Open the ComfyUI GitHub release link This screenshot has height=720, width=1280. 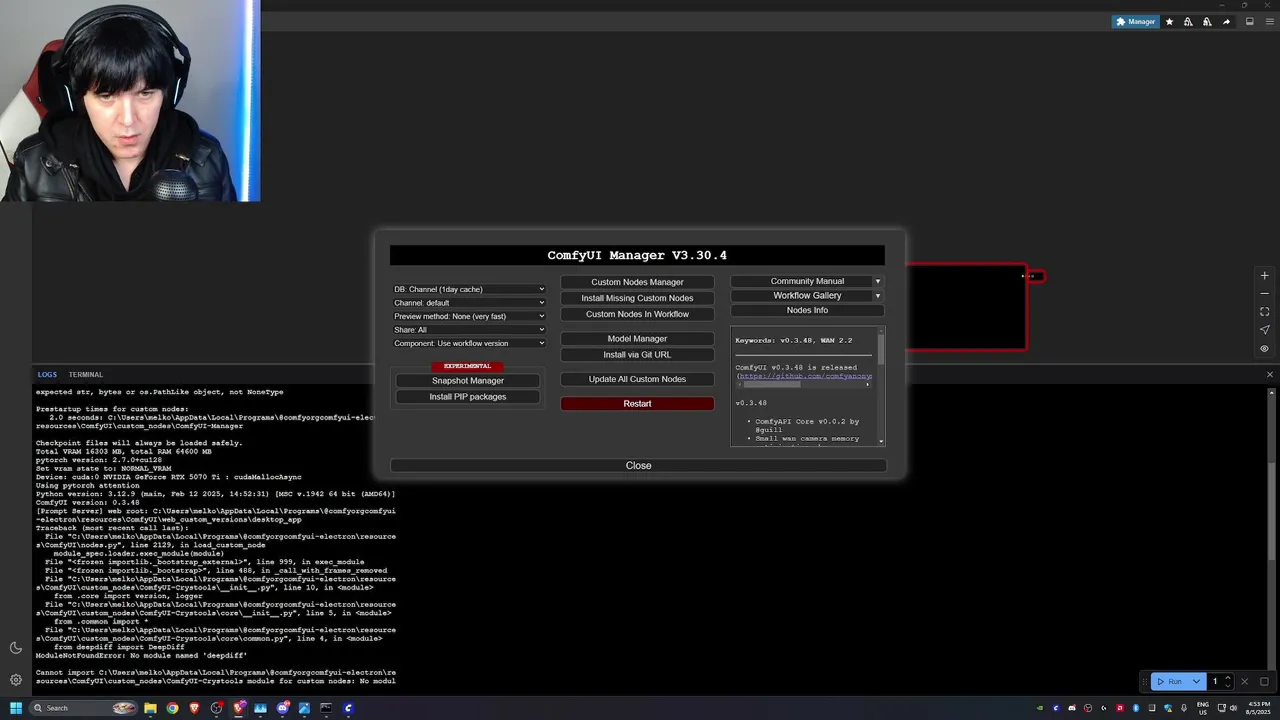pos(806,376)
